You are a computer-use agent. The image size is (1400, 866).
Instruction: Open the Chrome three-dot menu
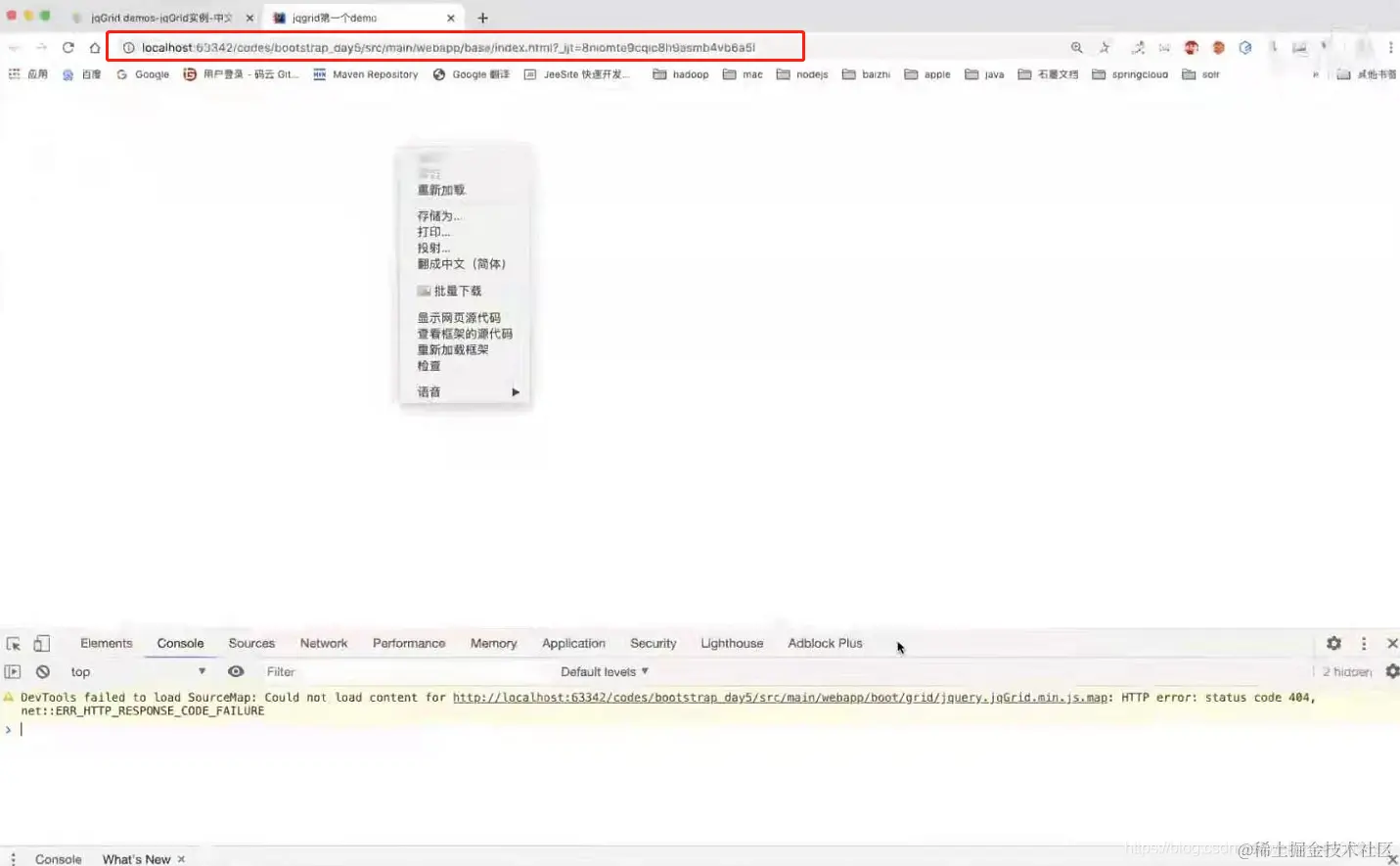coord(1390,47)
